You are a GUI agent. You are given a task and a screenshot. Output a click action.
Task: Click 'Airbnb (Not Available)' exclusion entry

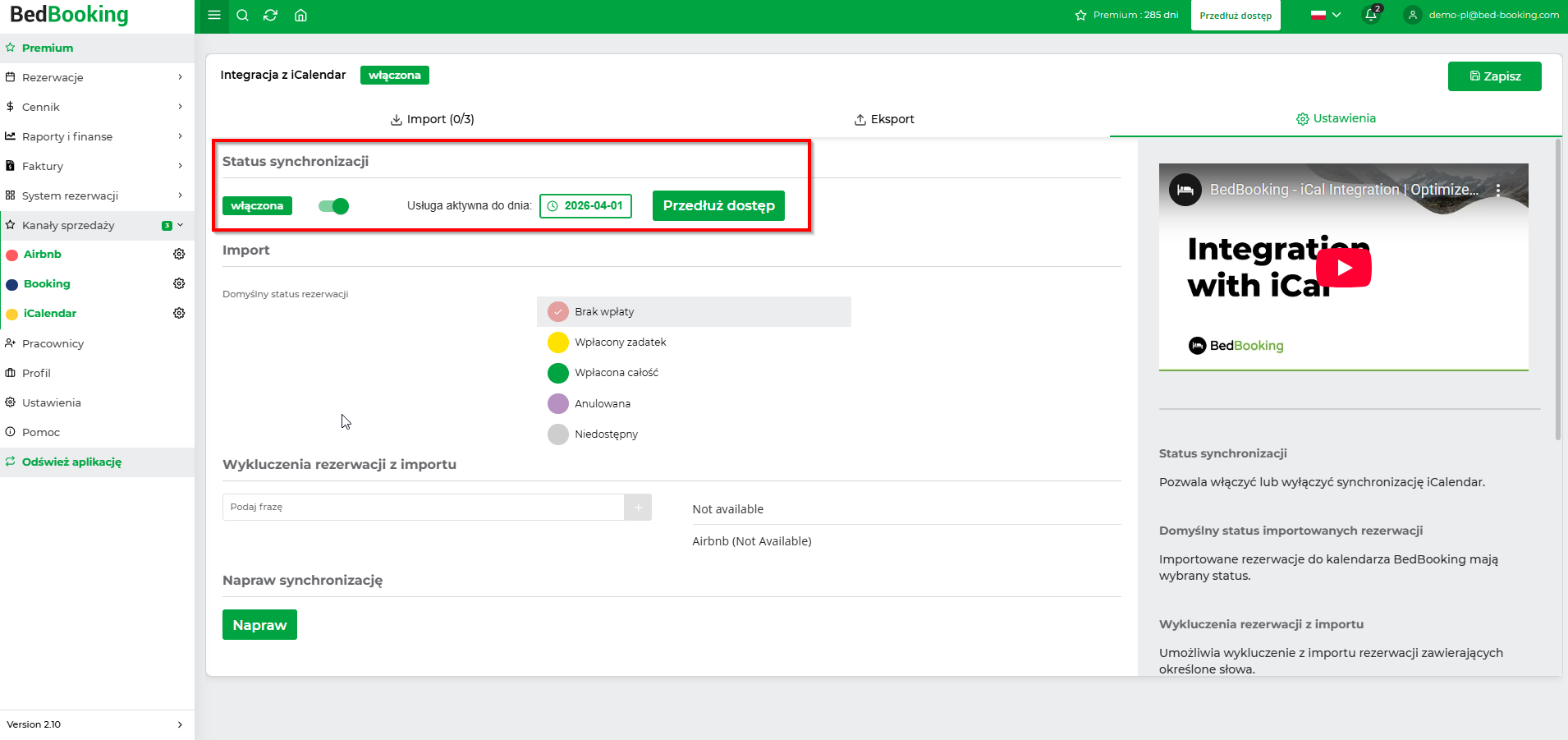(x=752, y=541)
